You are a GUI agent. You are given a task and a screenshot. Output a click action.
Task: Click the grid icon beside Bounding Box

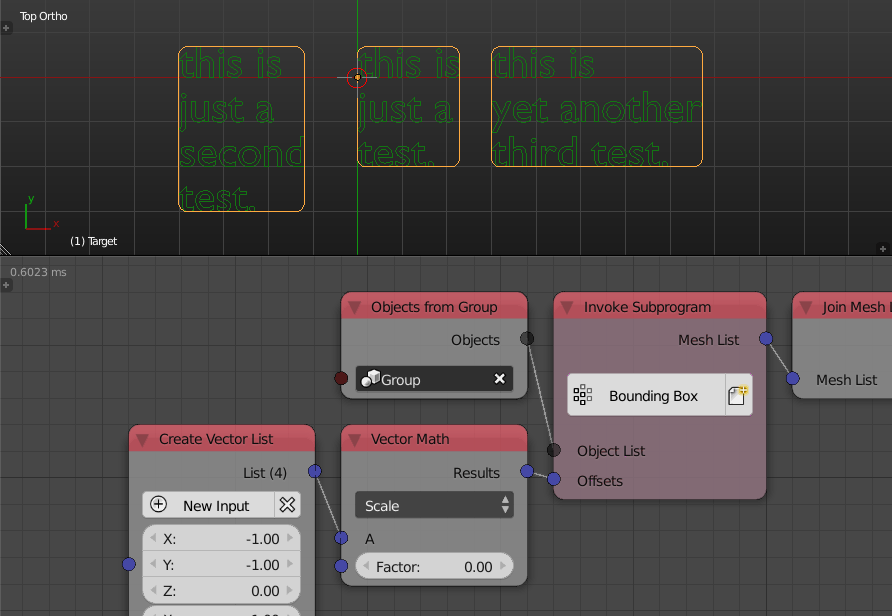point(583,394)
